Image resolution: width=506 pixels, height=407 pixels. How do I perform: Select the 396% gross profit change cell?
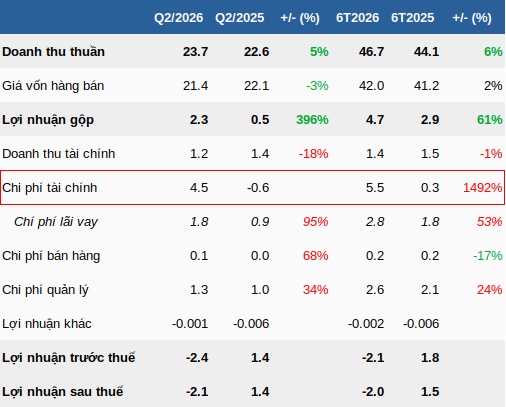312,120
